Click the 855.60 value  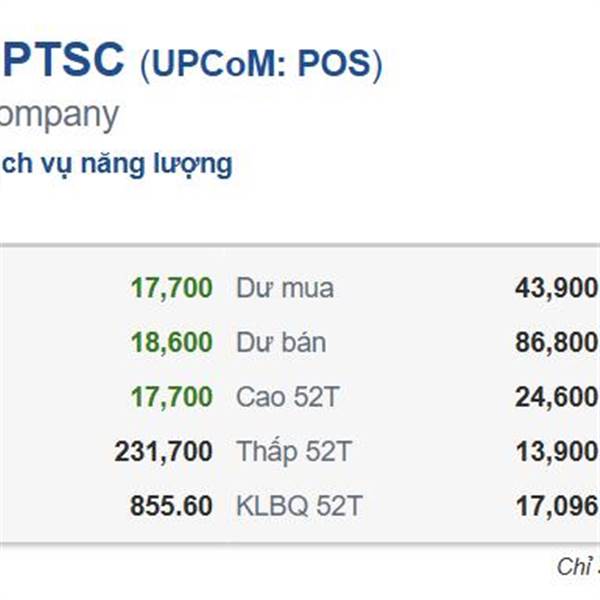coord(171,506)
